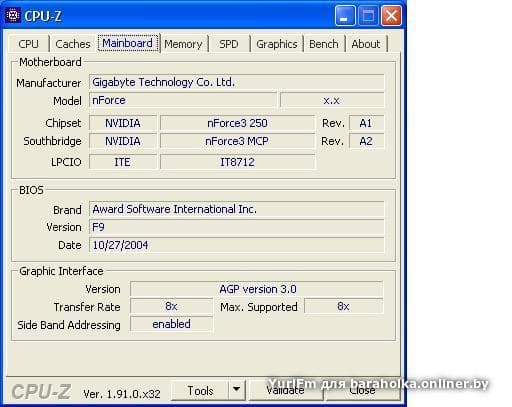Select the nForce3 MCP southbridge value

click(x=237, y=141)
